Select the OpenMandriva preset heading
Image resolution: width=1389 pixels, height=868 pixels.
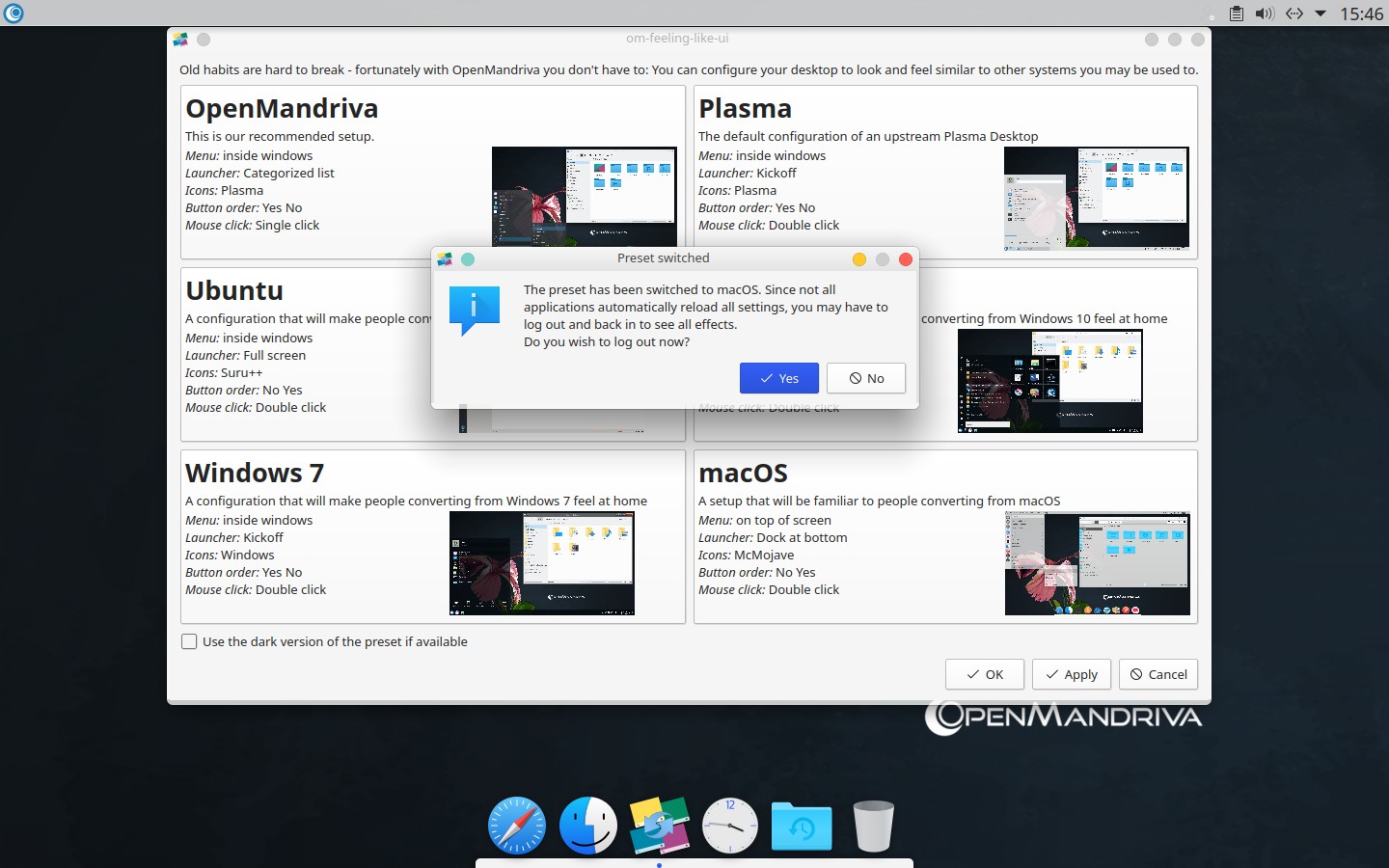[x=282, y=108]
